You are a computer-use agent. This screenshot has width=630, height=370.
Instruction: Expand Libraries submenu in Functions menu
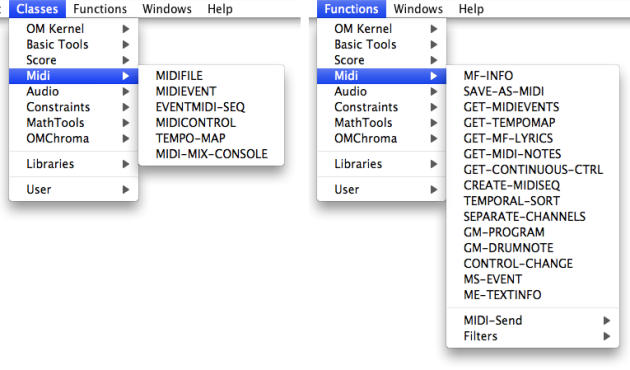[x=381, y=164]
